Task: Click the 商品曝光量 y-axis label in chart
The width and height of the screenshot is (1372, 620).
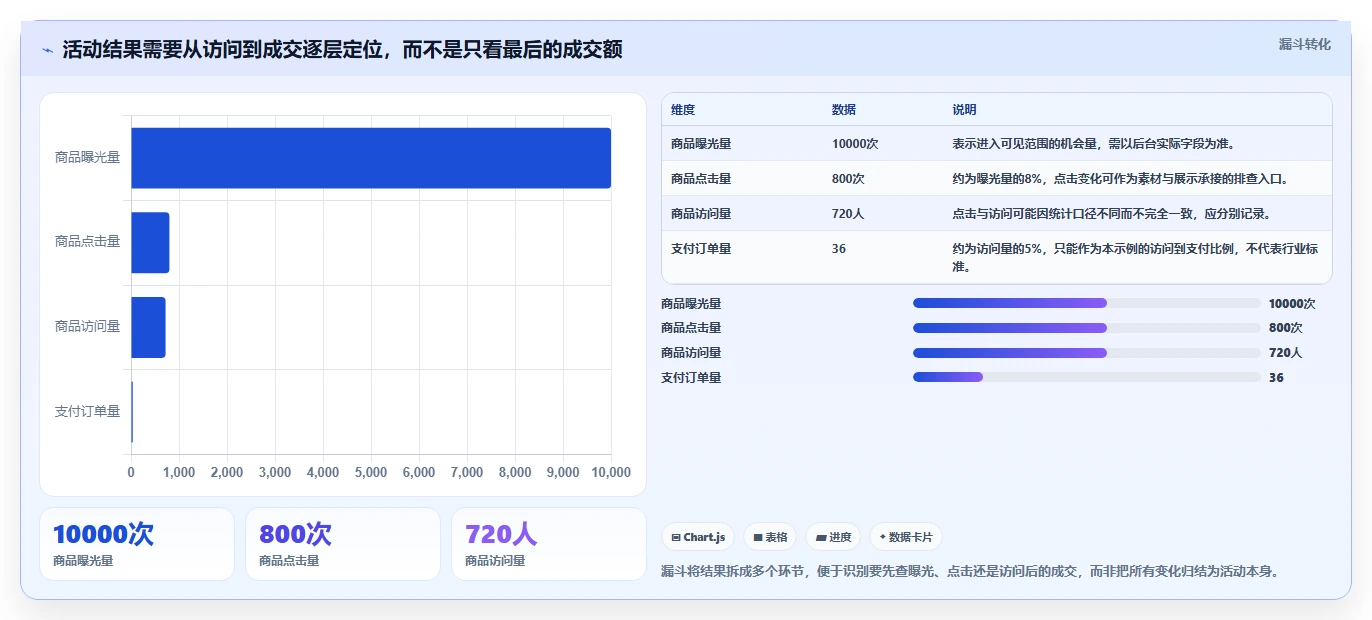Action: [87, 157]
